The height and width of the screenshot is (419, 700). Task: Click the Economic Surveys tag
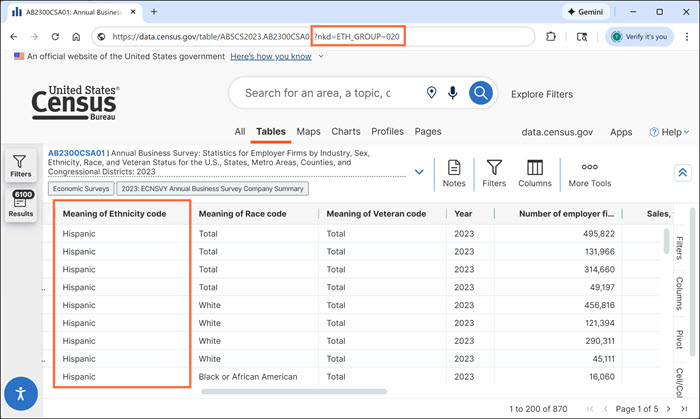coord(81,189)
